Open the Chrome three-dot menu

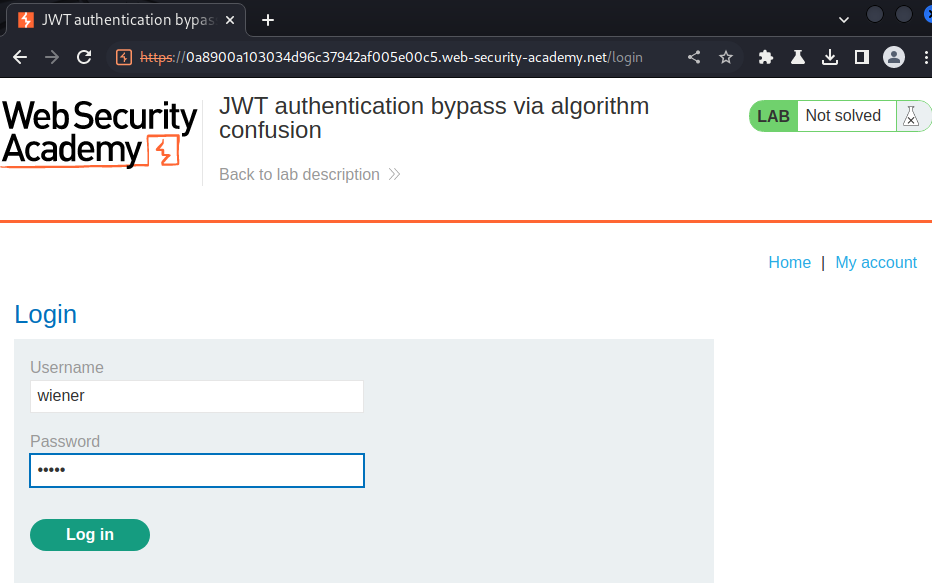(x=926, y=57)
